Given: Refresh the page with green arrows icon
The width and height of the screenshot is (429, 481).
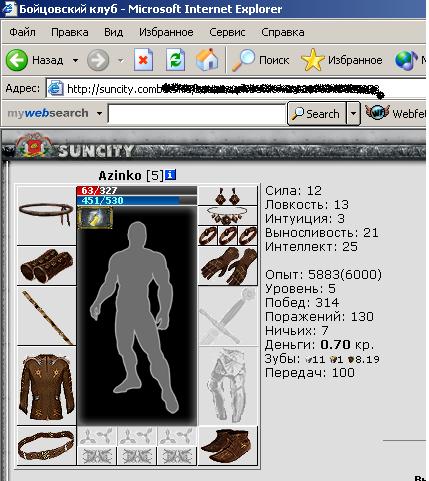Looking at the screenshot, I should [175, 60].
